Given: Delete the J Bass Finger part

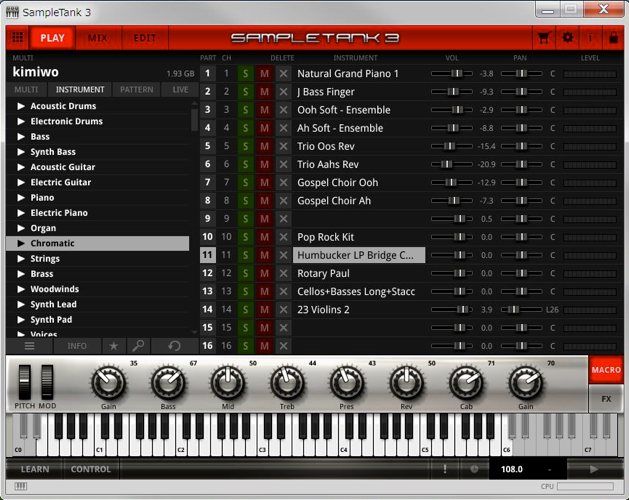Looking at the screenshot, I should click(283, 92).
